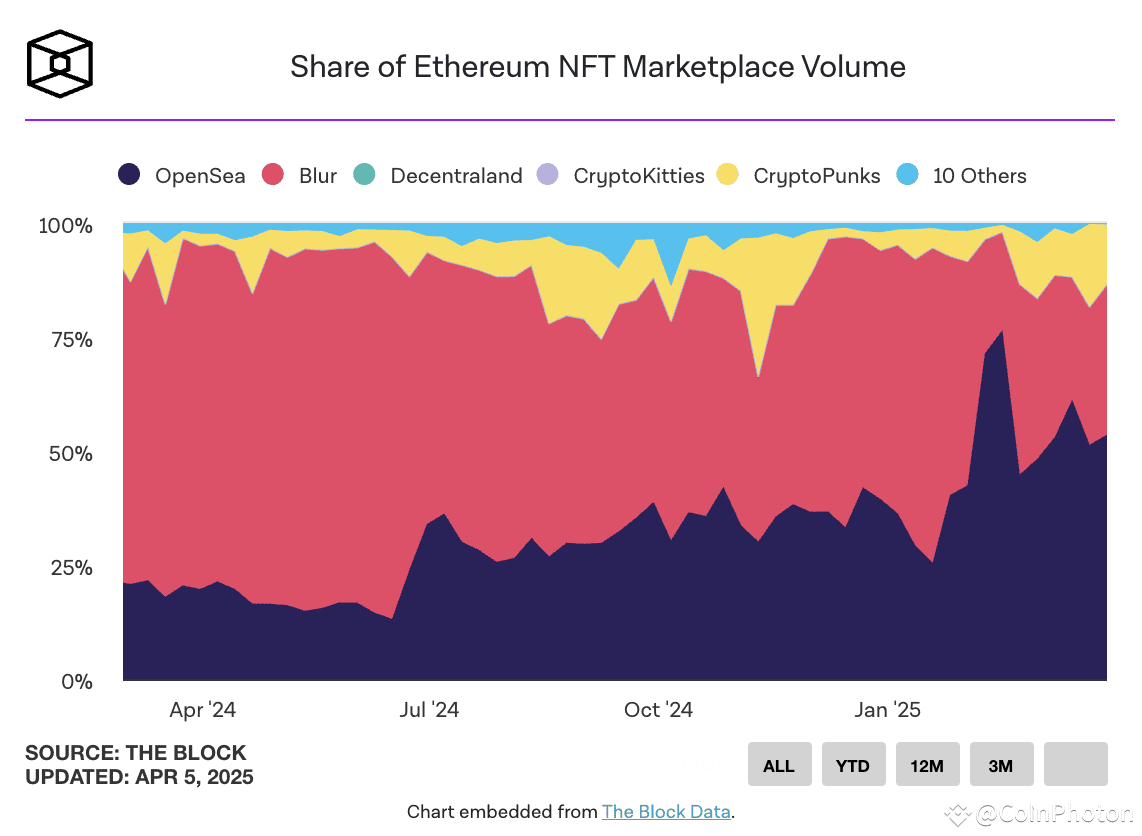This screenshot has height=836, width=1142.
Task: Select the 3M time range button
Action: 1001,764
